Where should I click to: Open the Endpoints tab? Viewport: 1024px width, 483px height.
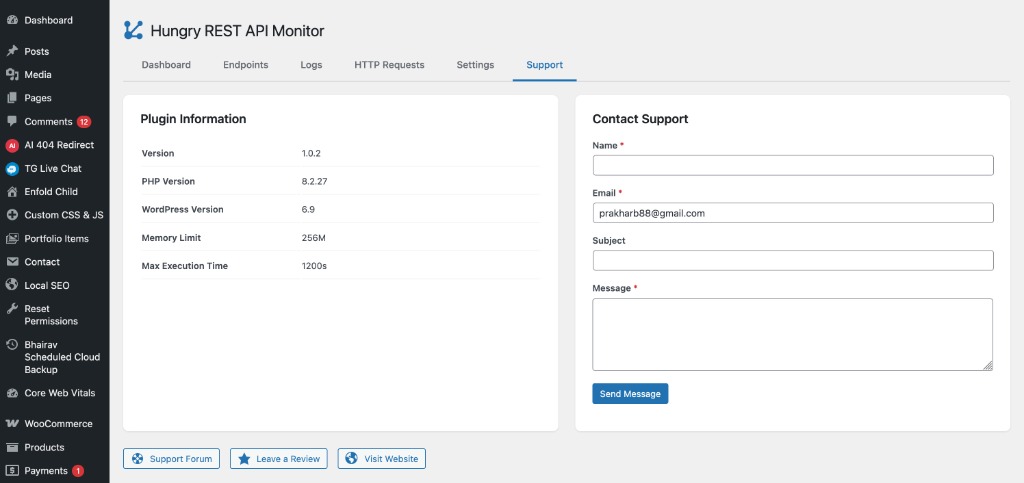coord(245,65)
